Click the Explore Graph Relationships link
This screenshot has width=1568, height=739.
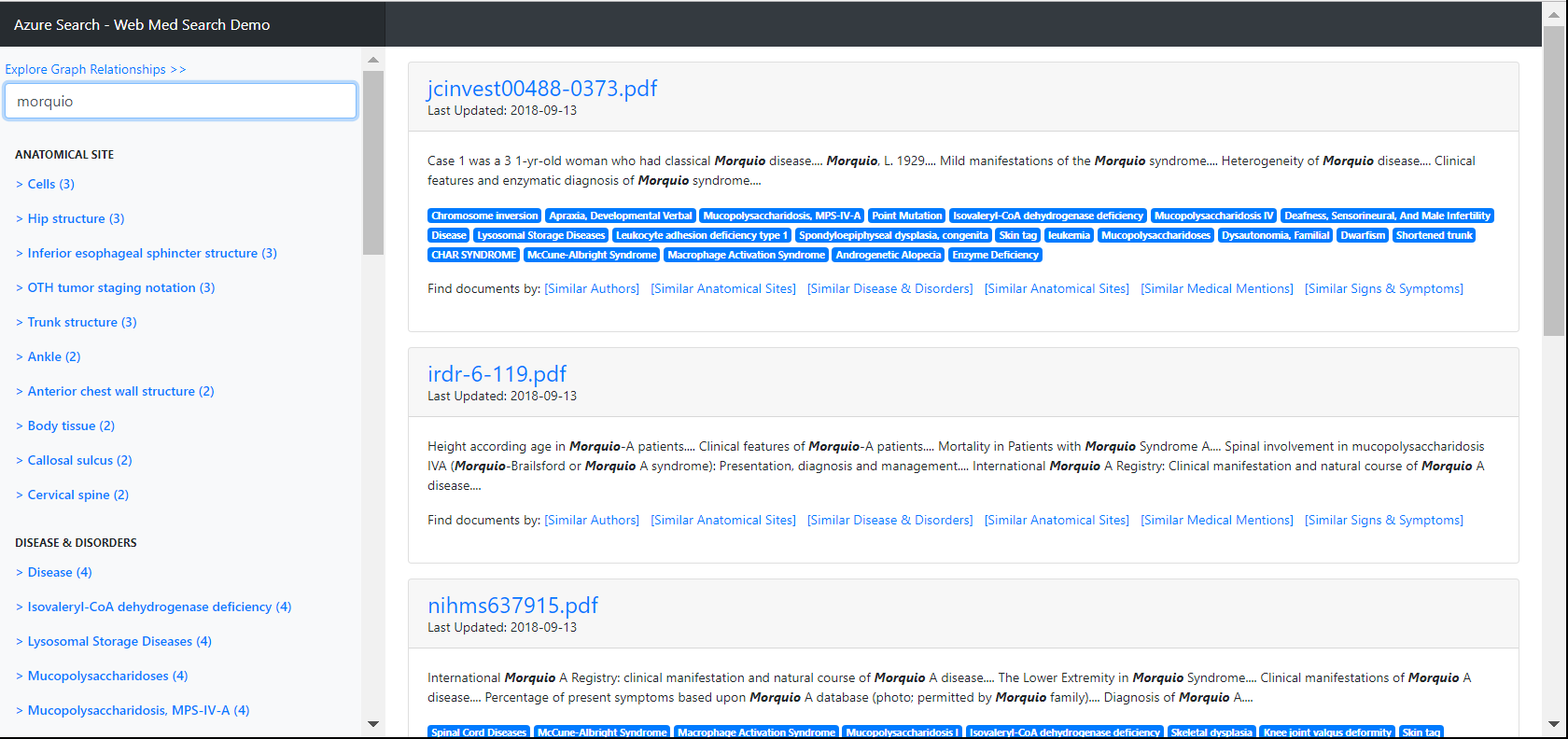click(95, 69)
